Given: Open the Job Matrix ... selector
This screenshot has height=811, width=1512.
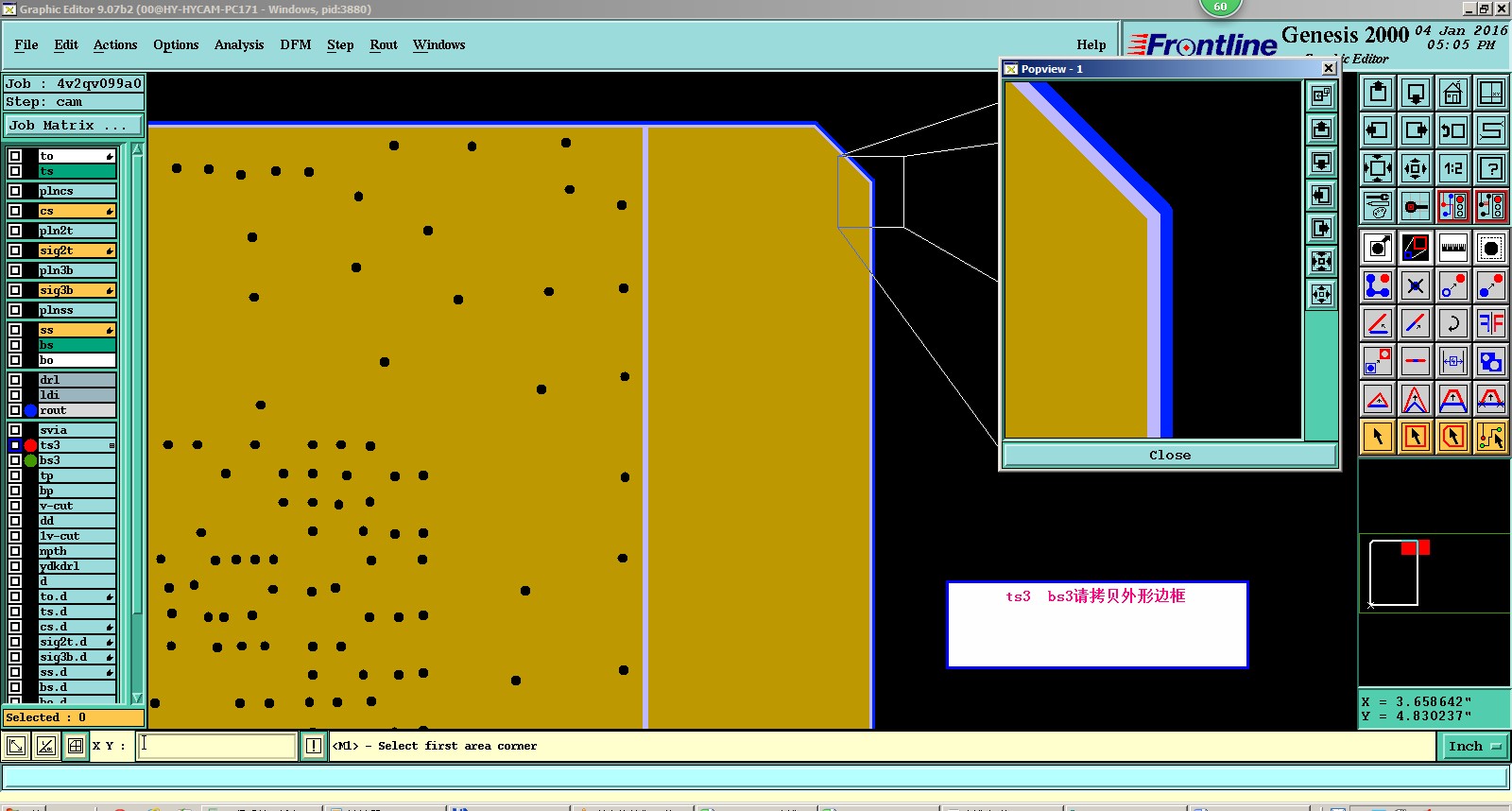Looking at the screenshot, I should click(74, 125).
